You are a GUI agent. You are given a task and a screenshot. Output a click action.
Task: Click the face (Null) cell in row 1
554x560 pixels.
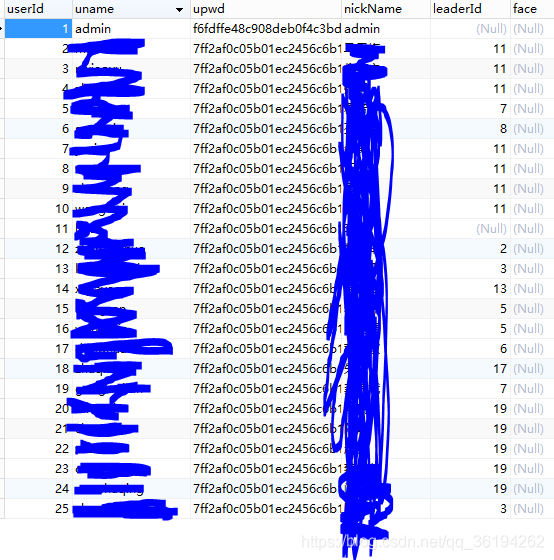pos(532,29)
